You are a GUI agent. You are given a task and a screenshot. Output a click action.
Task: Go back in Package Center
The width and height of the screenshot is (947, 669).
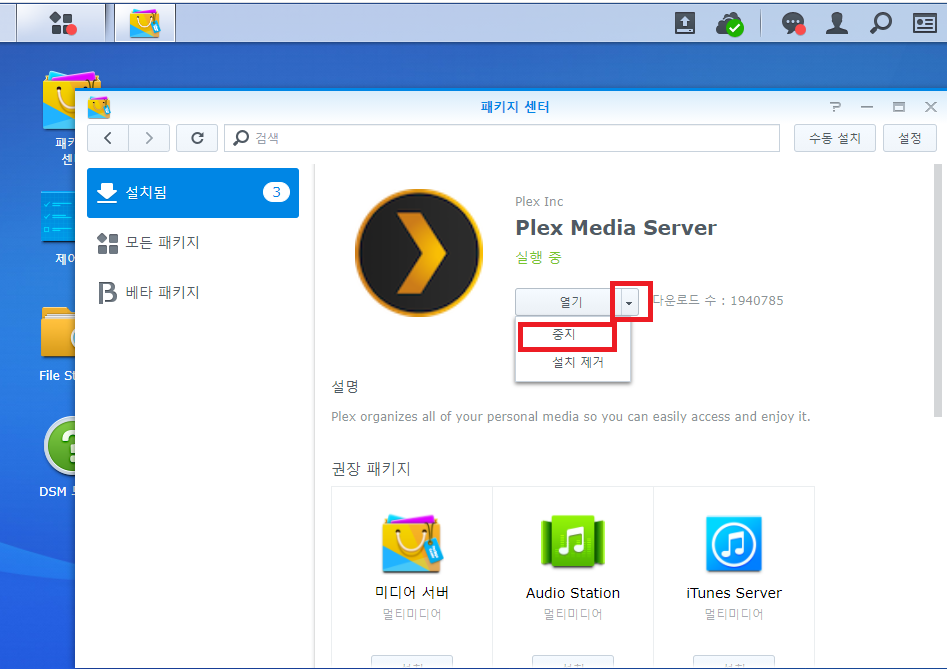108,138
